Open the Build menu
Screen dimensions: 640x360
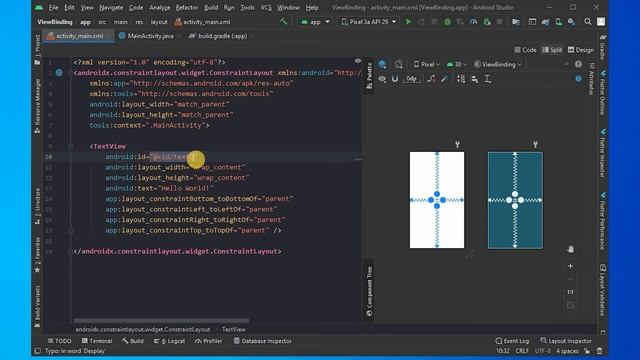211,7
